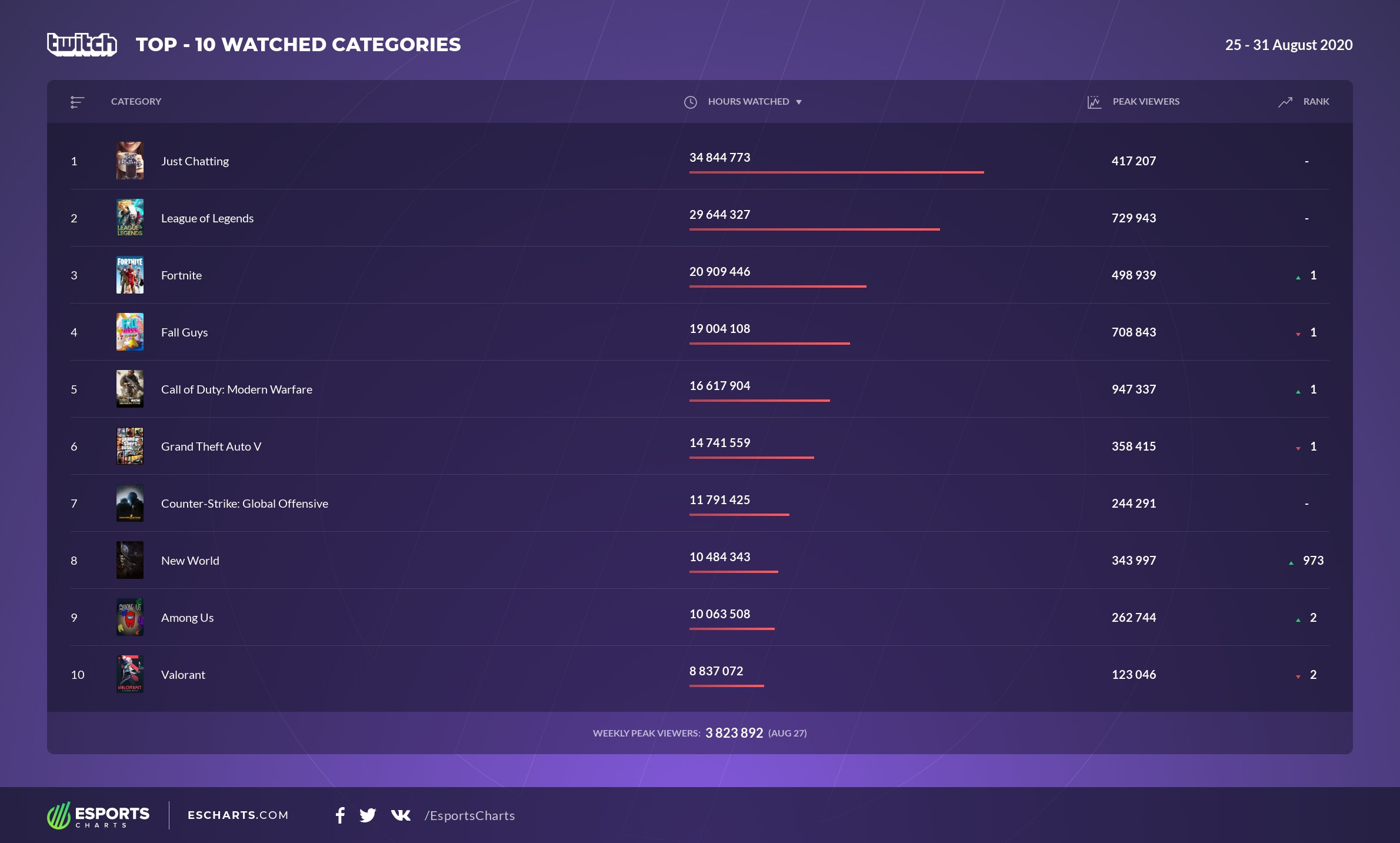Open the League of Legends thumbnail

pos(130,218)
